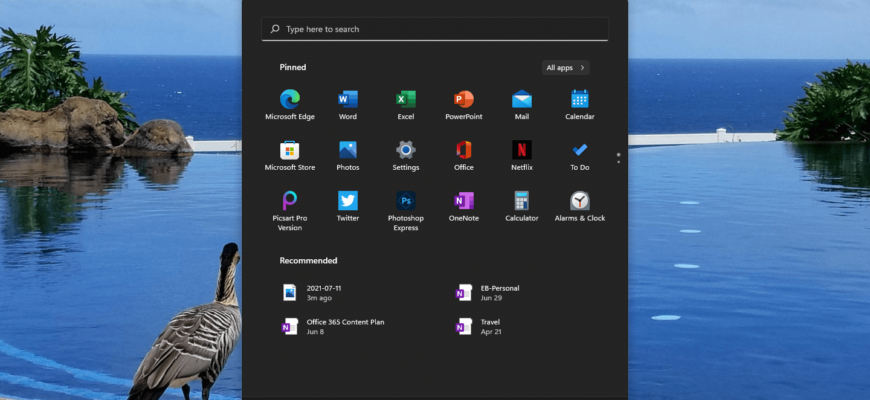Open the Calendar app
Viewport: 870px width, 400px height.
click(580, 105)
